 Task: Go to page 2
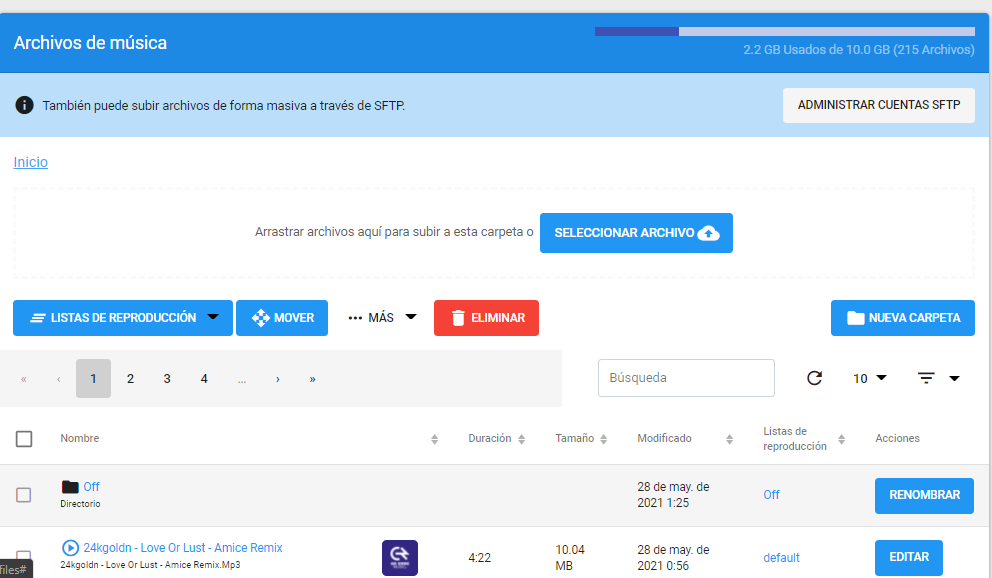pos(130,378)
